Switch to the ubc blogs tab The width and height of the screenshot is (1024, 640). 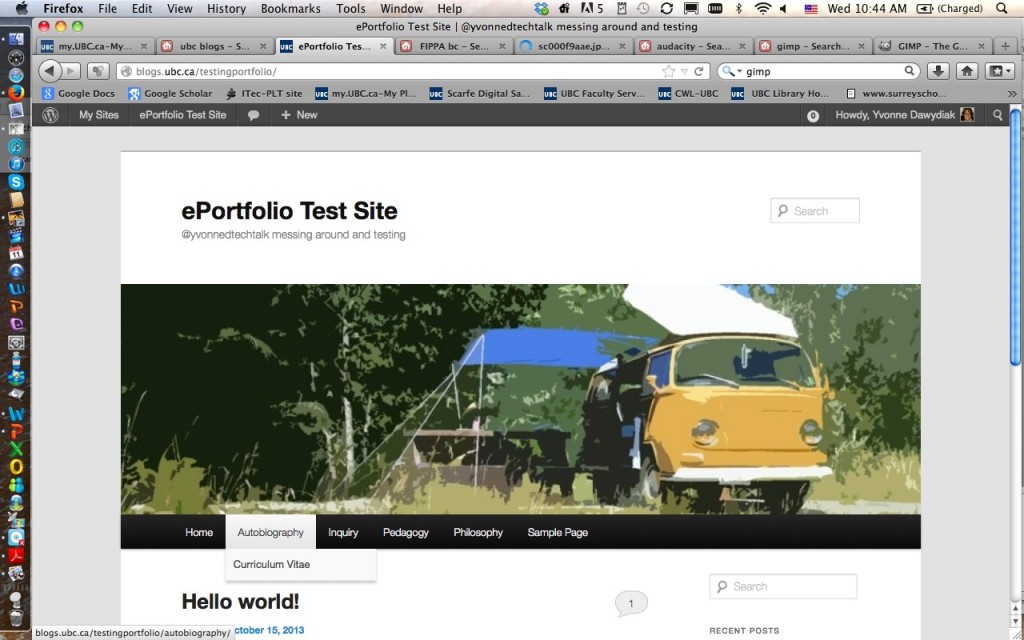coord(214,46)
